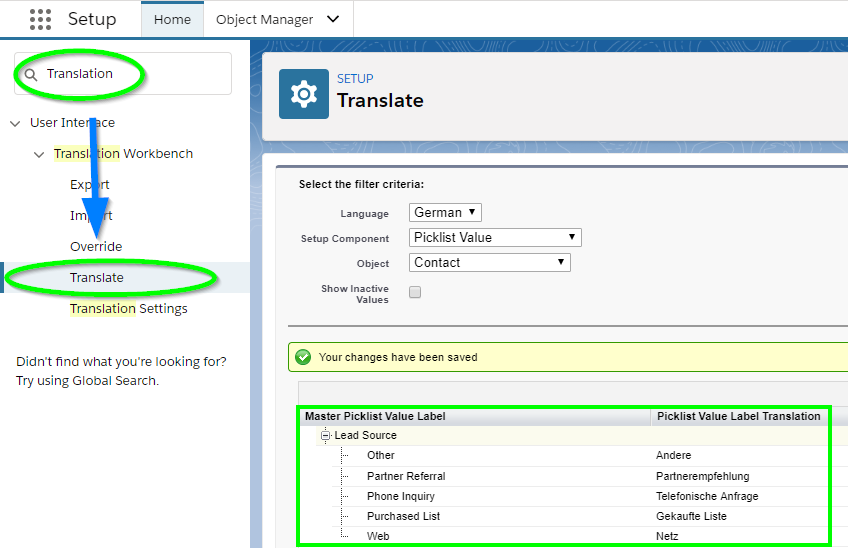The image size is (848, 548).
Task: Collapse Lead Source tree node
Action: coord(325,435)
